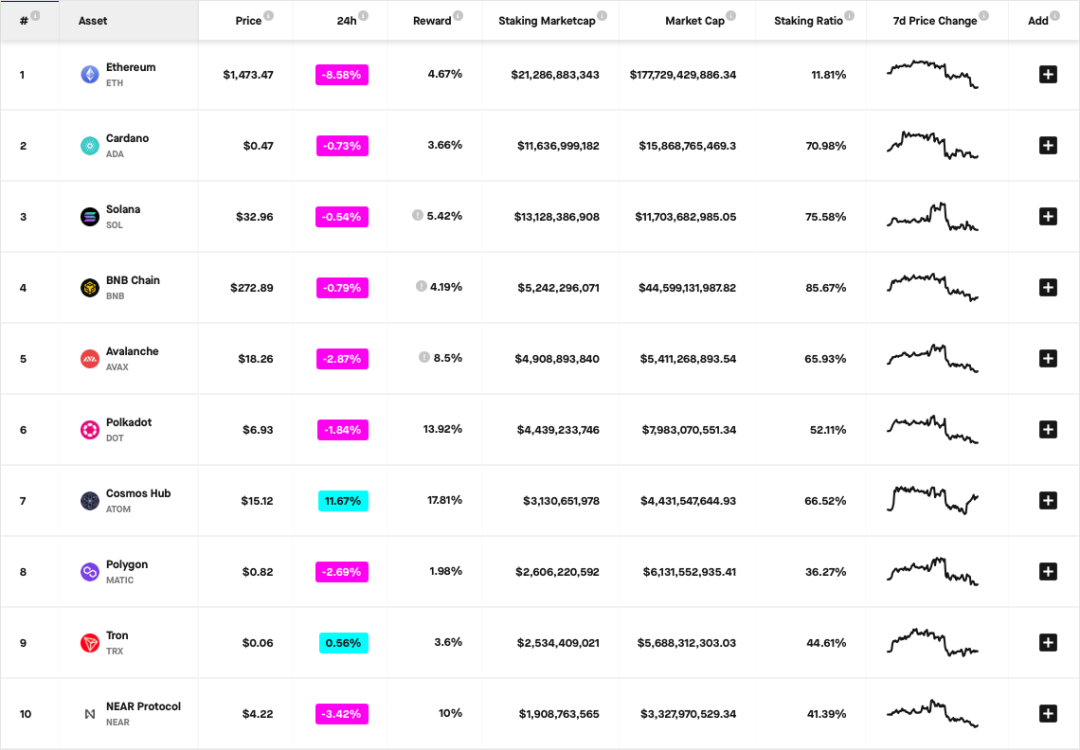The image size is (1080, 750).
Task: Click the Ethereum logo icon
Action: tap(90, 74)
